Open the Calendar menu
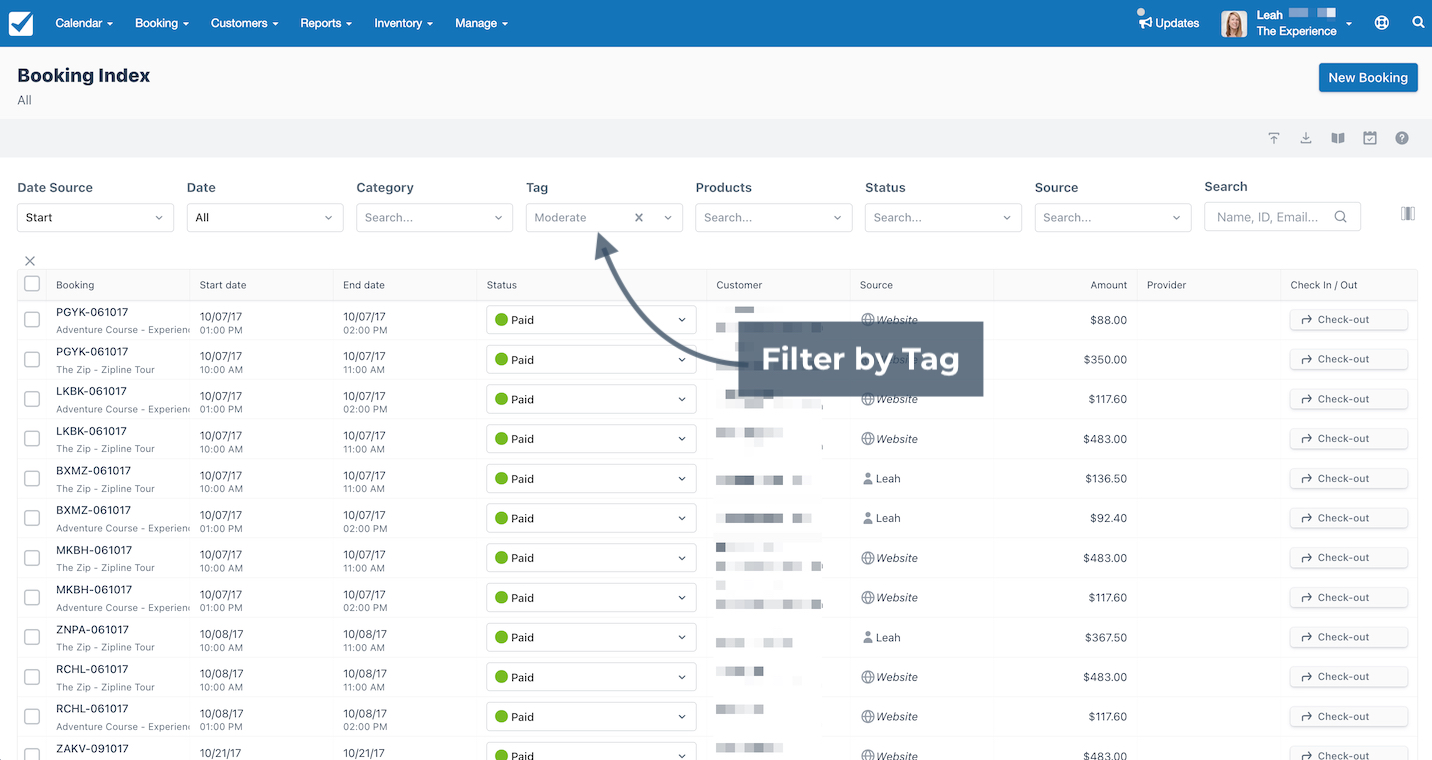Screen dimensions: 1432x760 tap(84, 23)
